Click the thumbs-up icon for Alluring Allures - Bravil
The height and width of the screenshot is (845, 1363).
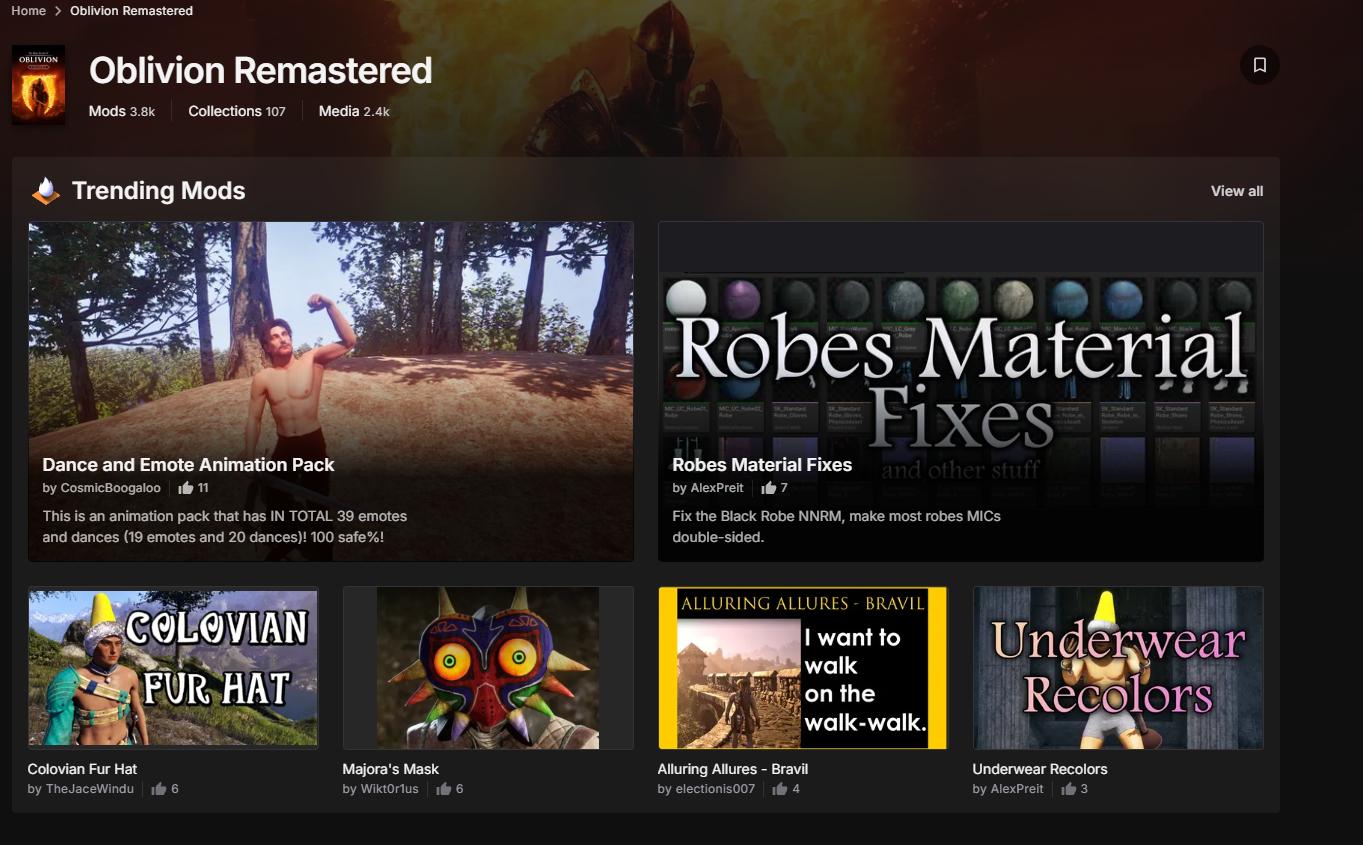(780, 789)
